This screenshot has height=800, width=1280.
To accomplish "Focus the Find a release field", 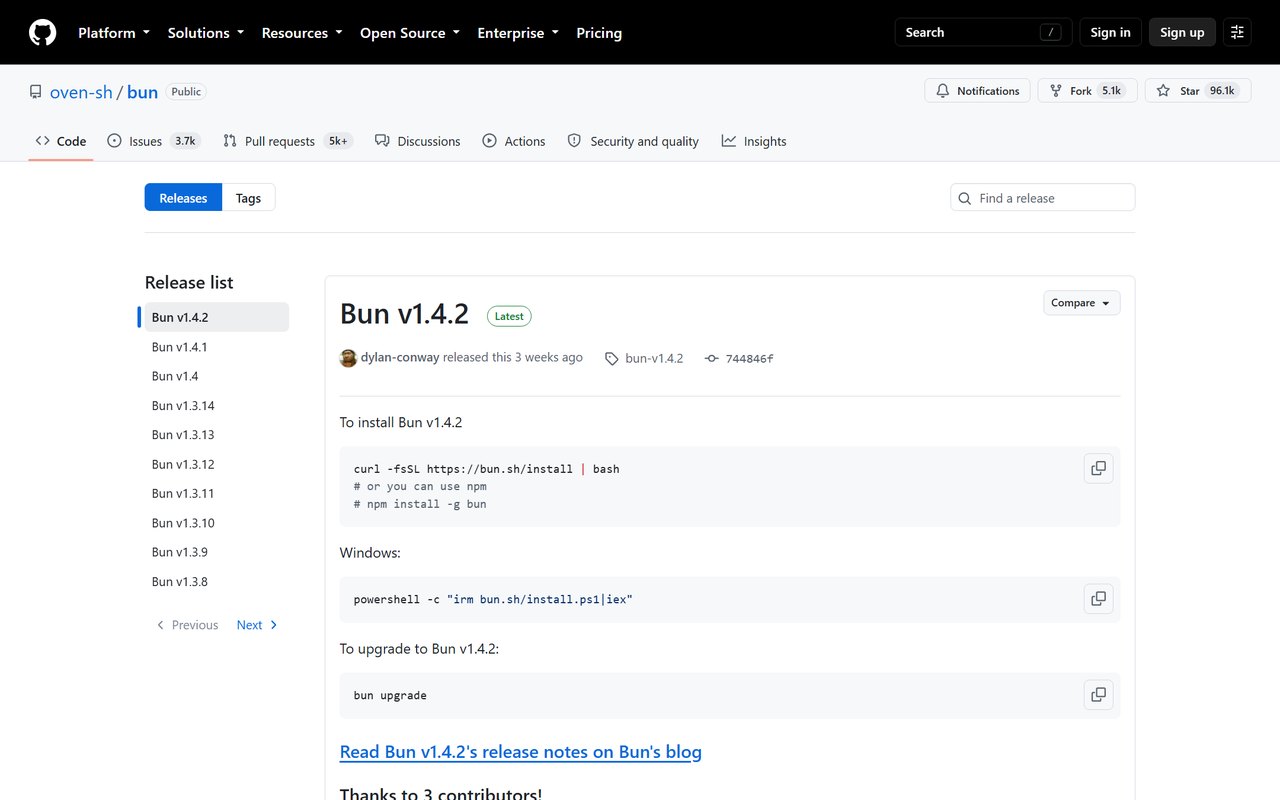I will [1042, 198].
